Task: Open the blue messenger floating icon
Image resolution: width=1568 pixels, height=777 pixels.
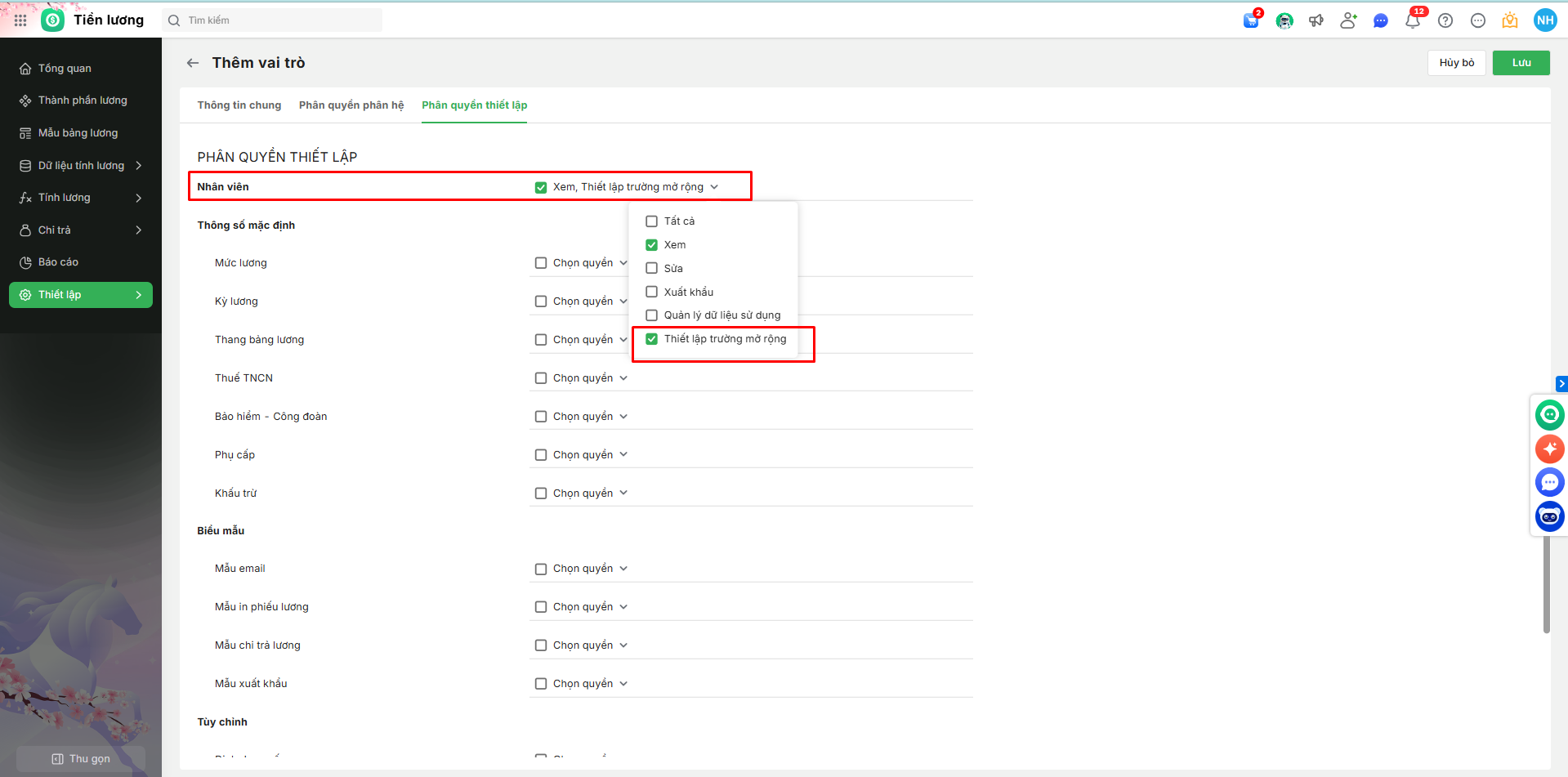Action: tap(1550, 482)
